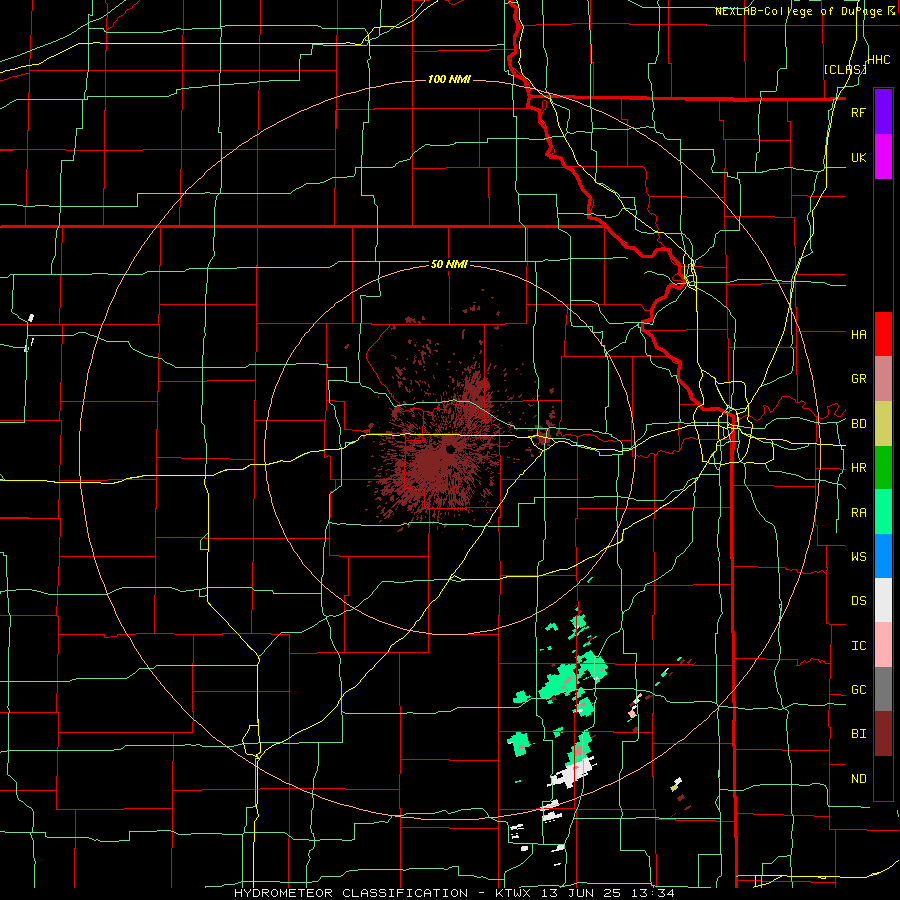Click the BI brown legend swatch
This screenshot has width=900, height=900.
[883, 734]
